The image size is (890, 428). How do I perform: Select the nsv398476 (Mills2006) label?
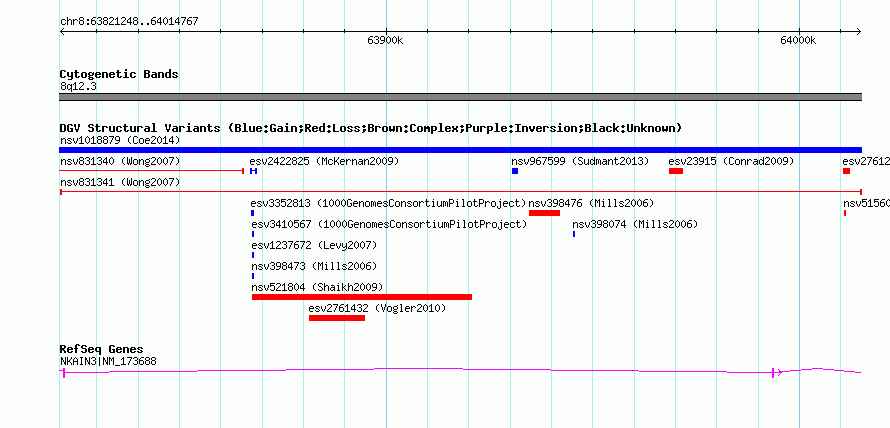591,203
